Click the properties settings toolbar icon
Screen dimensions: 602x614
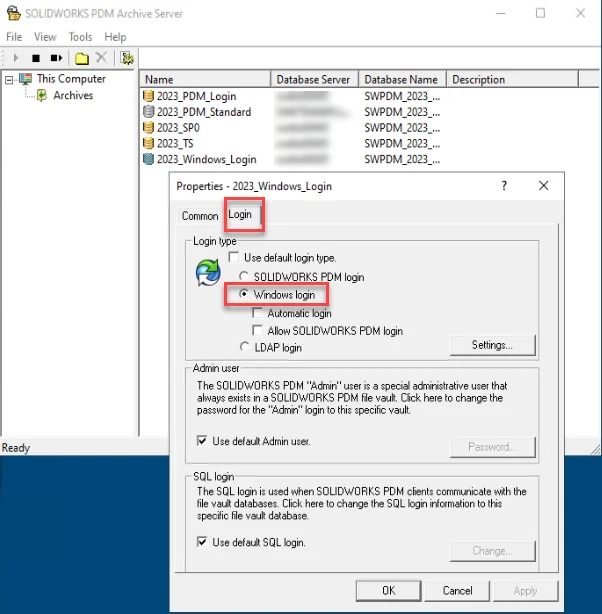127,58
